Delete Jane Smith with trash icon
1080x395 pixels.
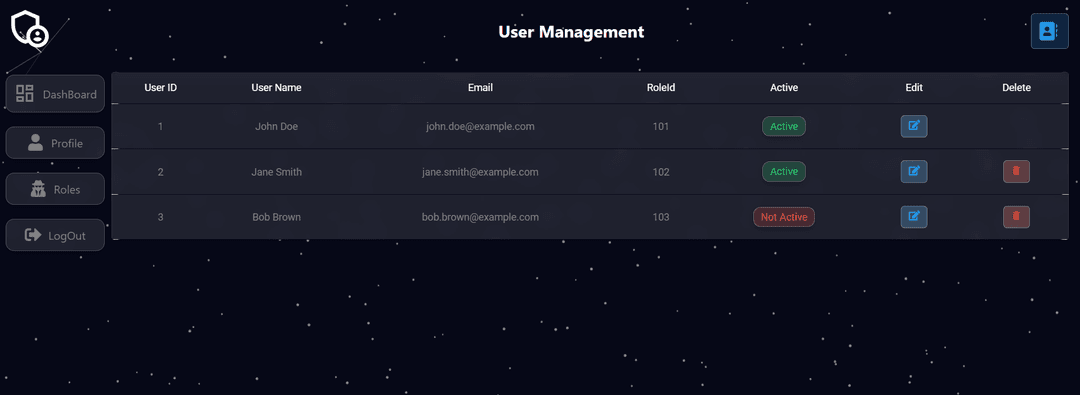coord(1016,172)
